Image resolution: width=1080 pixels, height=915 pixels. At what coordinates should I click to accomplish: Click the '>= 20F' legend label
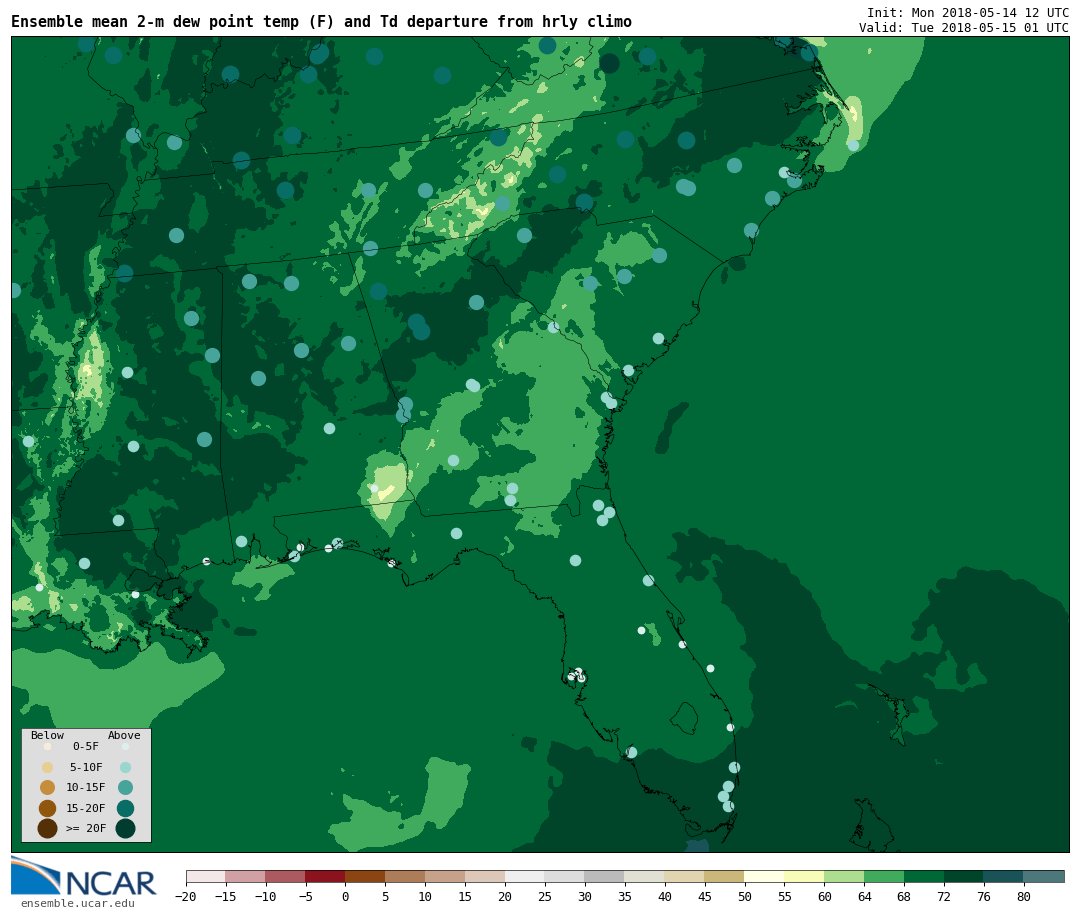coord(86,828)
